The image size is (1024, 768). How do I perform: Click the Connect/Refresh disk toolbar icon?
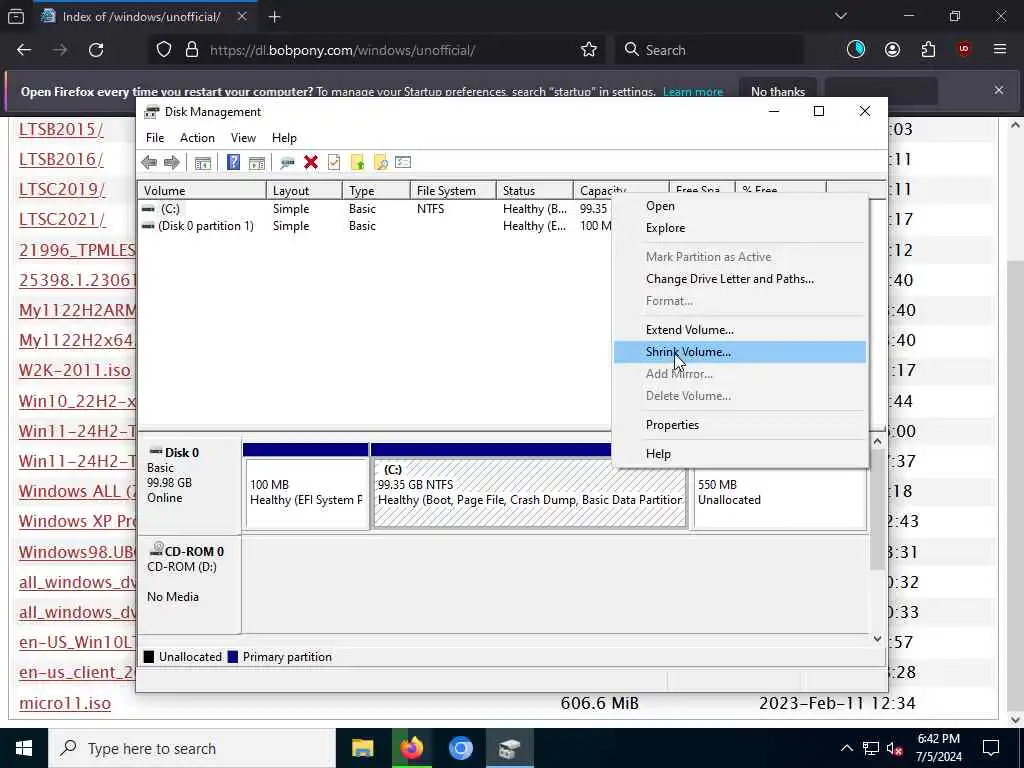tap(287, 163)
